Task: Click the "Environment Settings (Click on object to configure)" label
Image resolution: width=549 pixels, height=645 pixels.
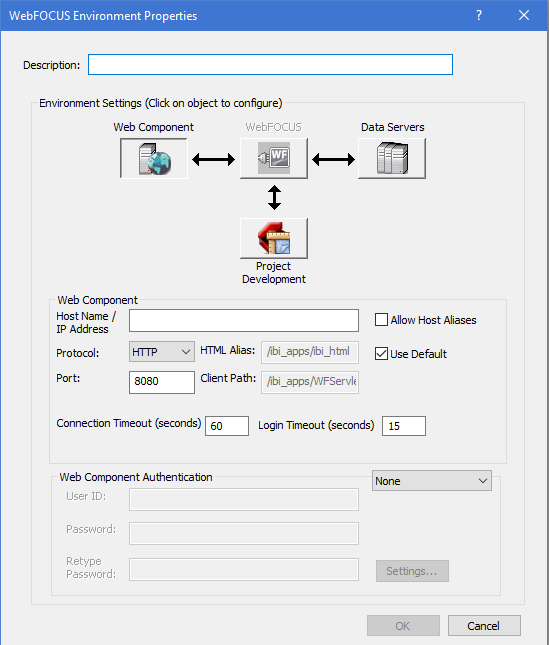Action: click(x=160, y=103)
